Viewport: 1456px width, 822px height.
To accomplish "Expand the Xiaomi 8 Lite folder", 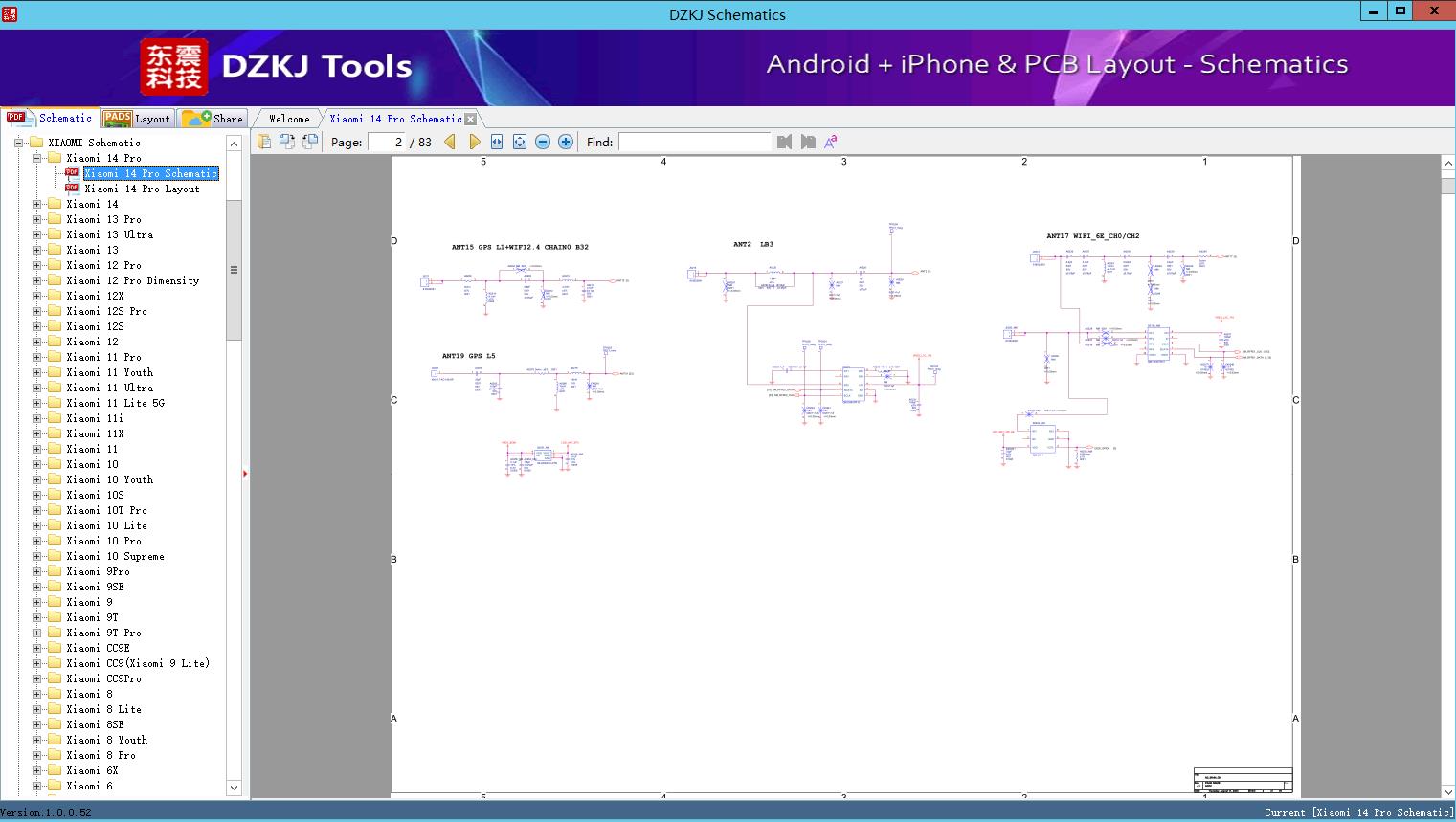I will click(x=36, y=709).
